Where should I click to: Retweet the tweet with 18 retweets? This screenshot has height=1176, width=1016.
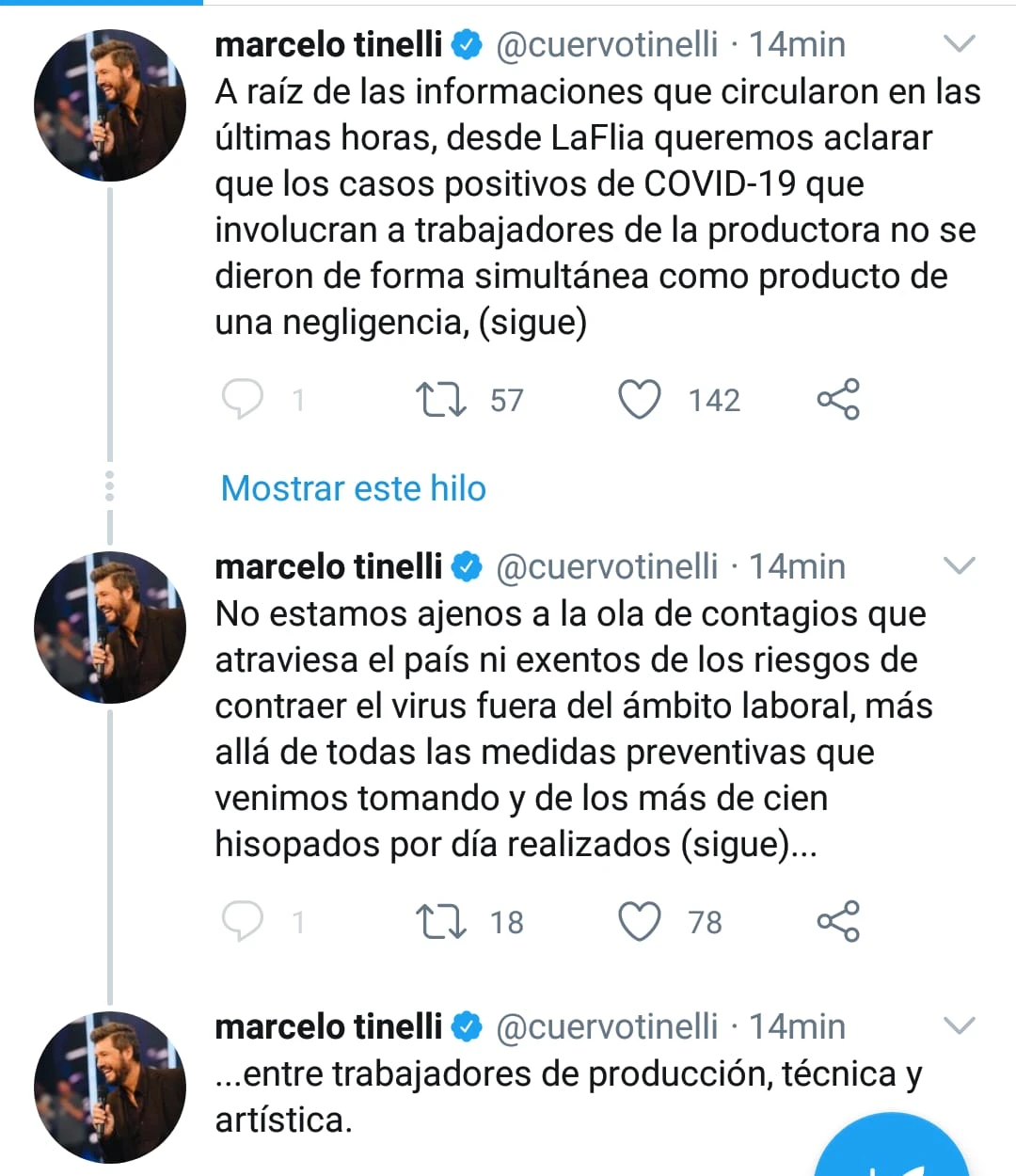point(440,921)
